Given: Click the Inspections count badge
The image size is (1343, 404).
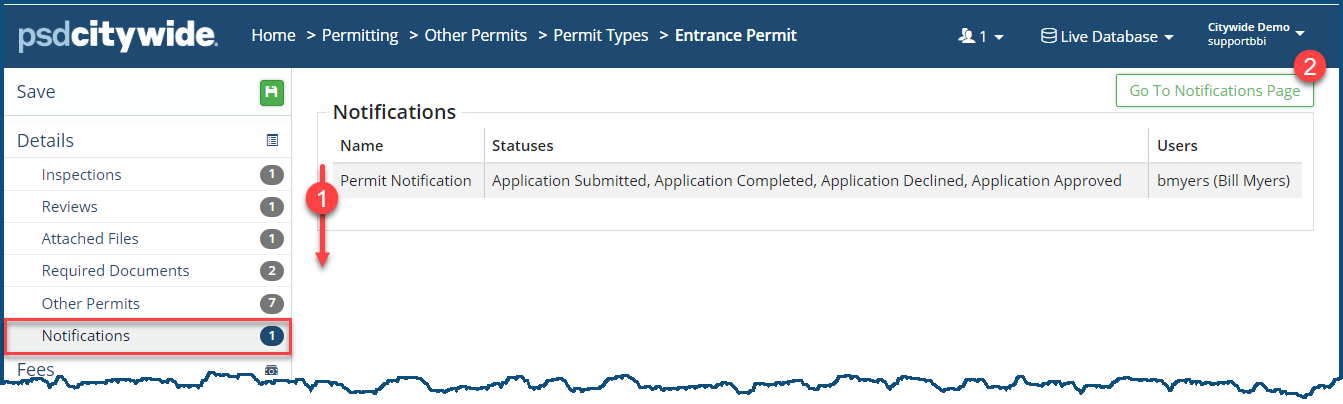Looking at the screenshot, I should pos(271,175).
